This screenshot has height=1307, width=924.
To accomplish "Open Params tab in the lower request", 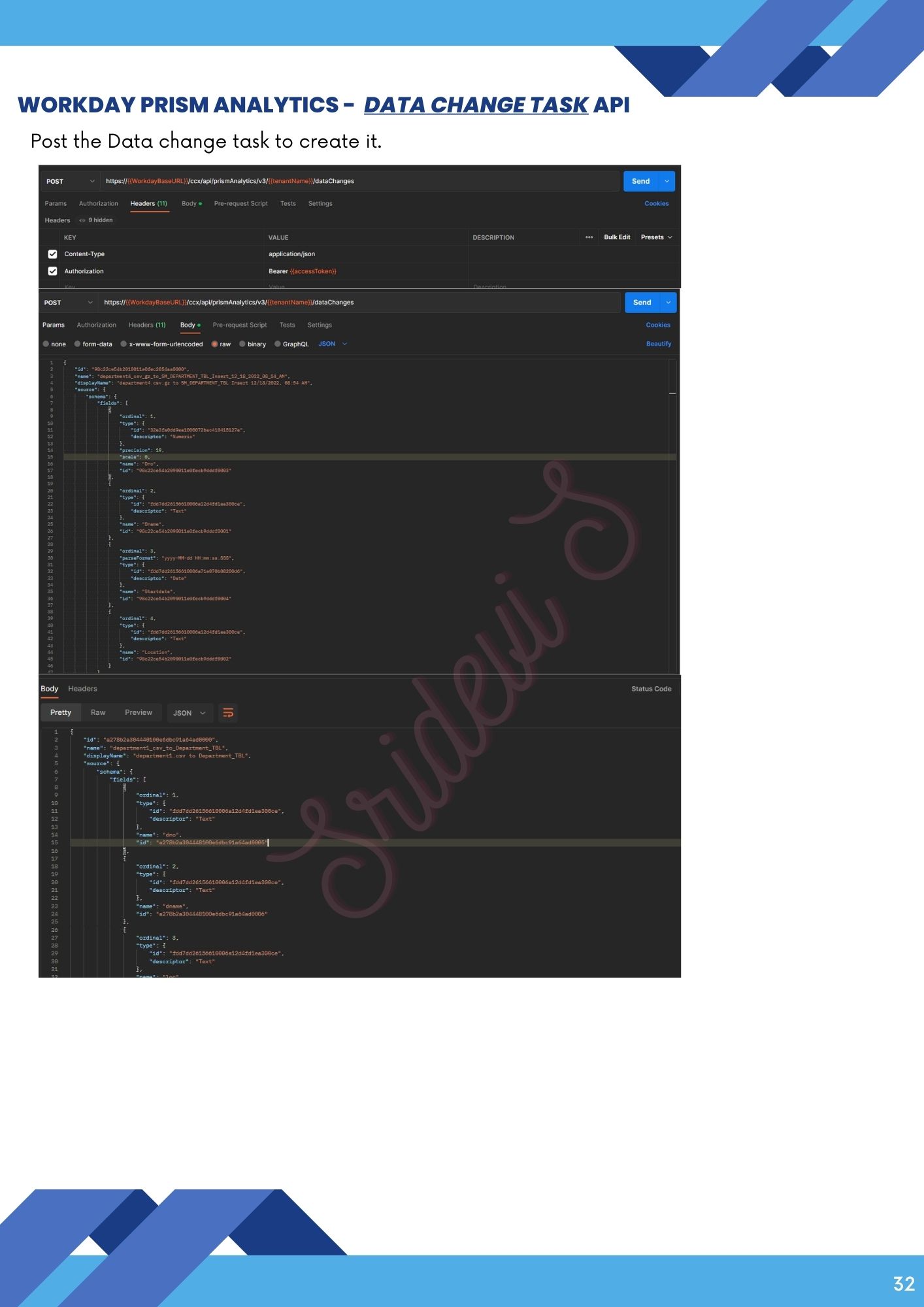I will tap(54, 325).
